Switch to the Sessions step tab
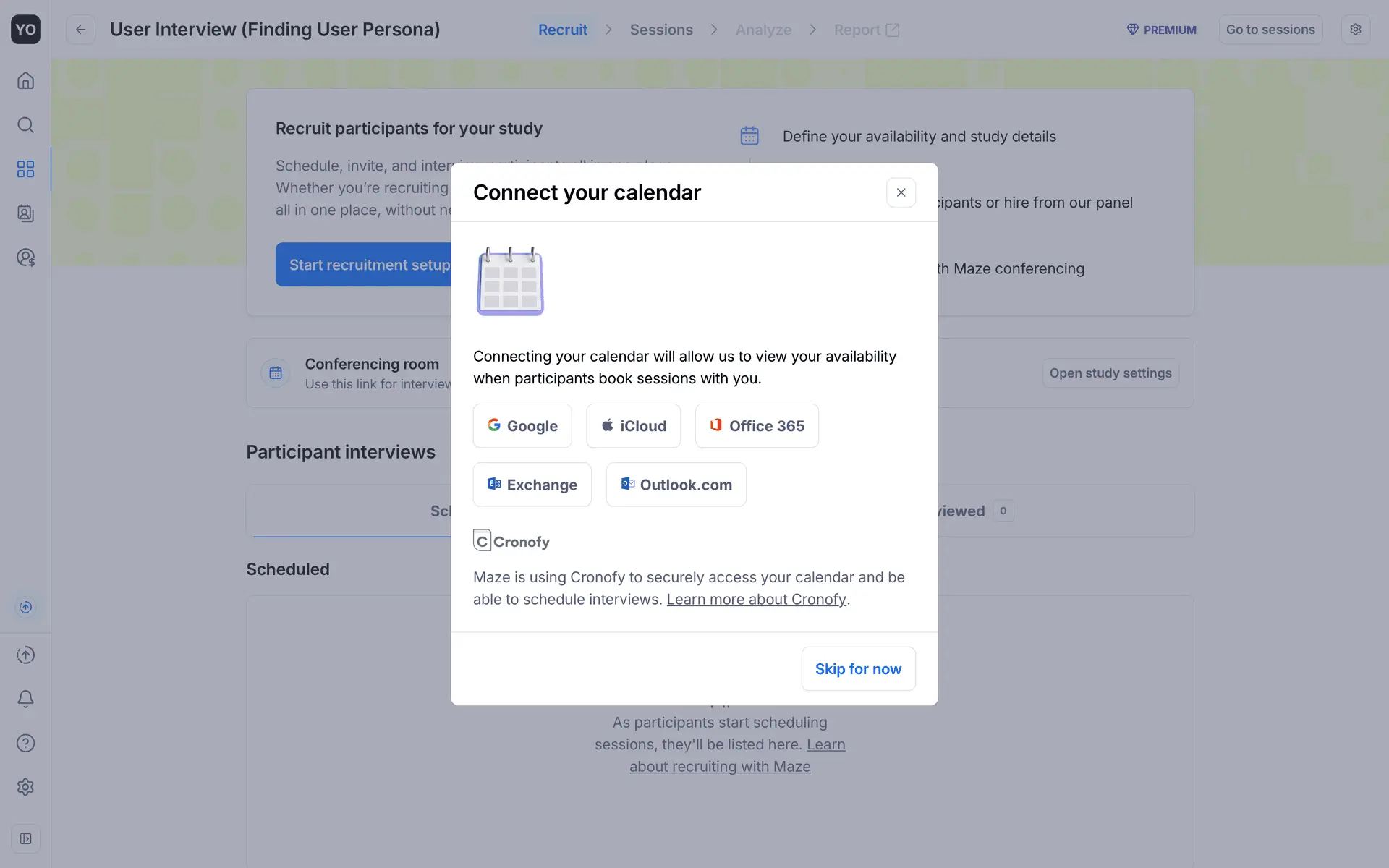 pos(660,30)
